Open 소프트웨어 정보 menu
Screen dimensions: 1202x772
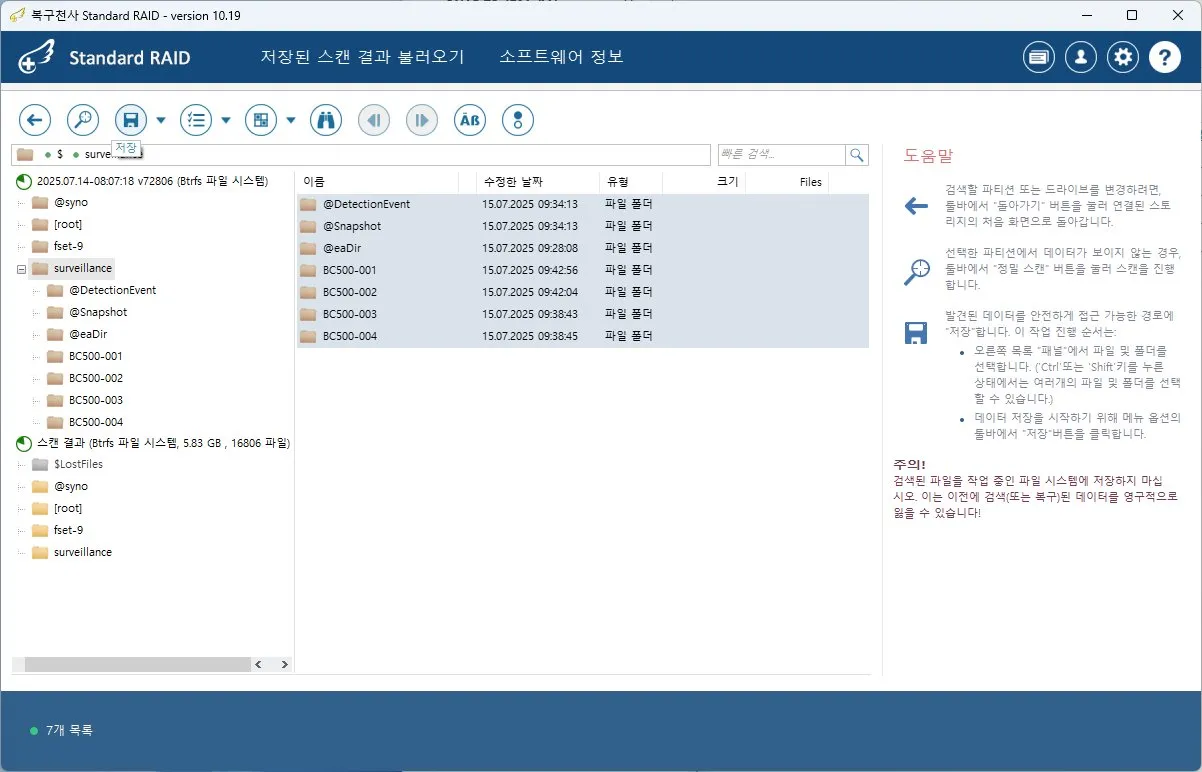click(561, 57)
